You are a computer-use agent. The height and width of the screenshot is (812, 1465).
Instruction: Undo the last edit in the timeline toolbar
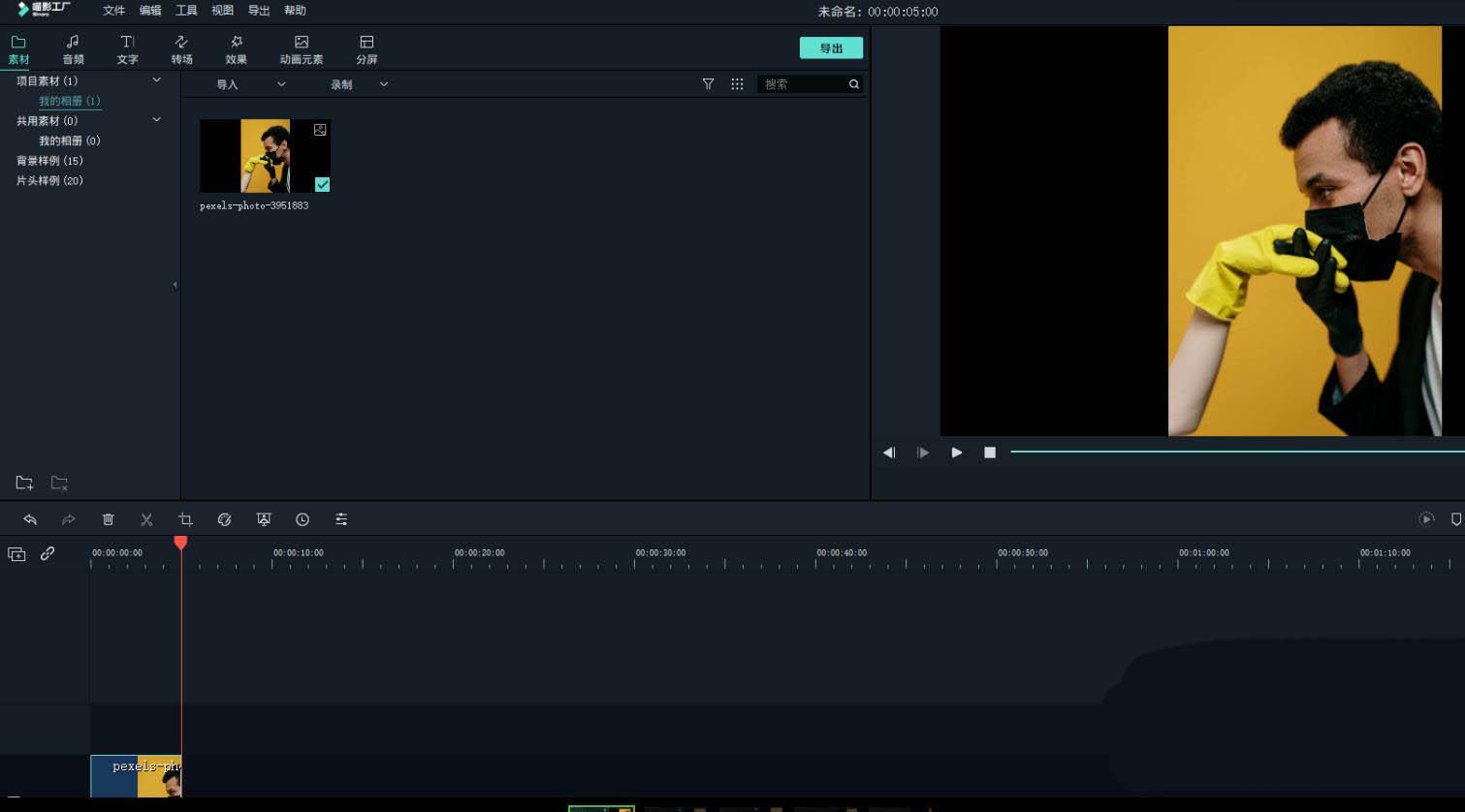click(30, 519)
